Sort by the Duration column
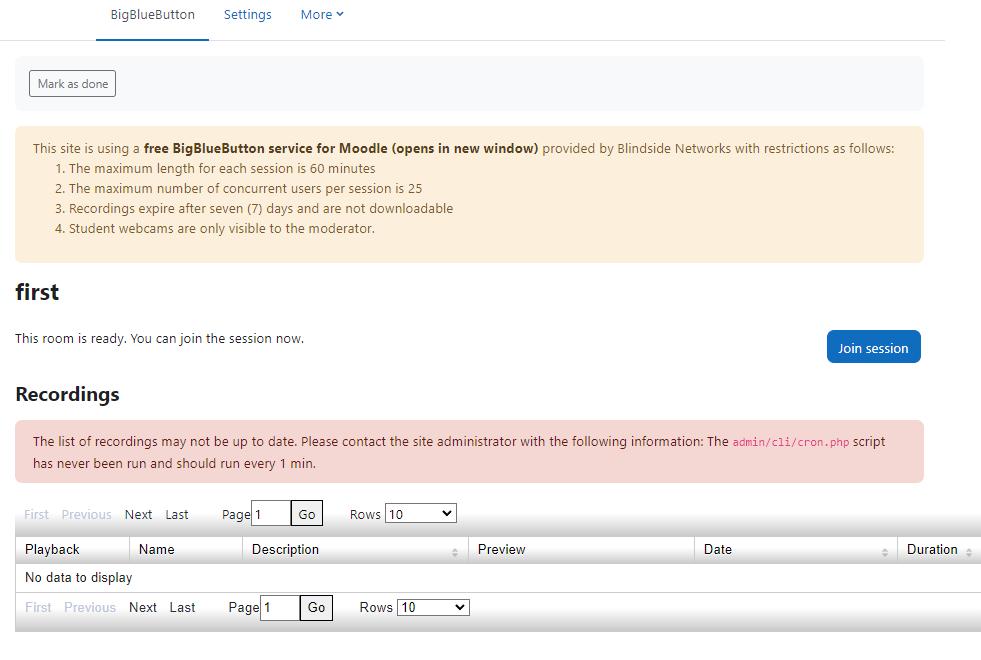The width and height of the screenshot is (981, 660). (939, 550)
